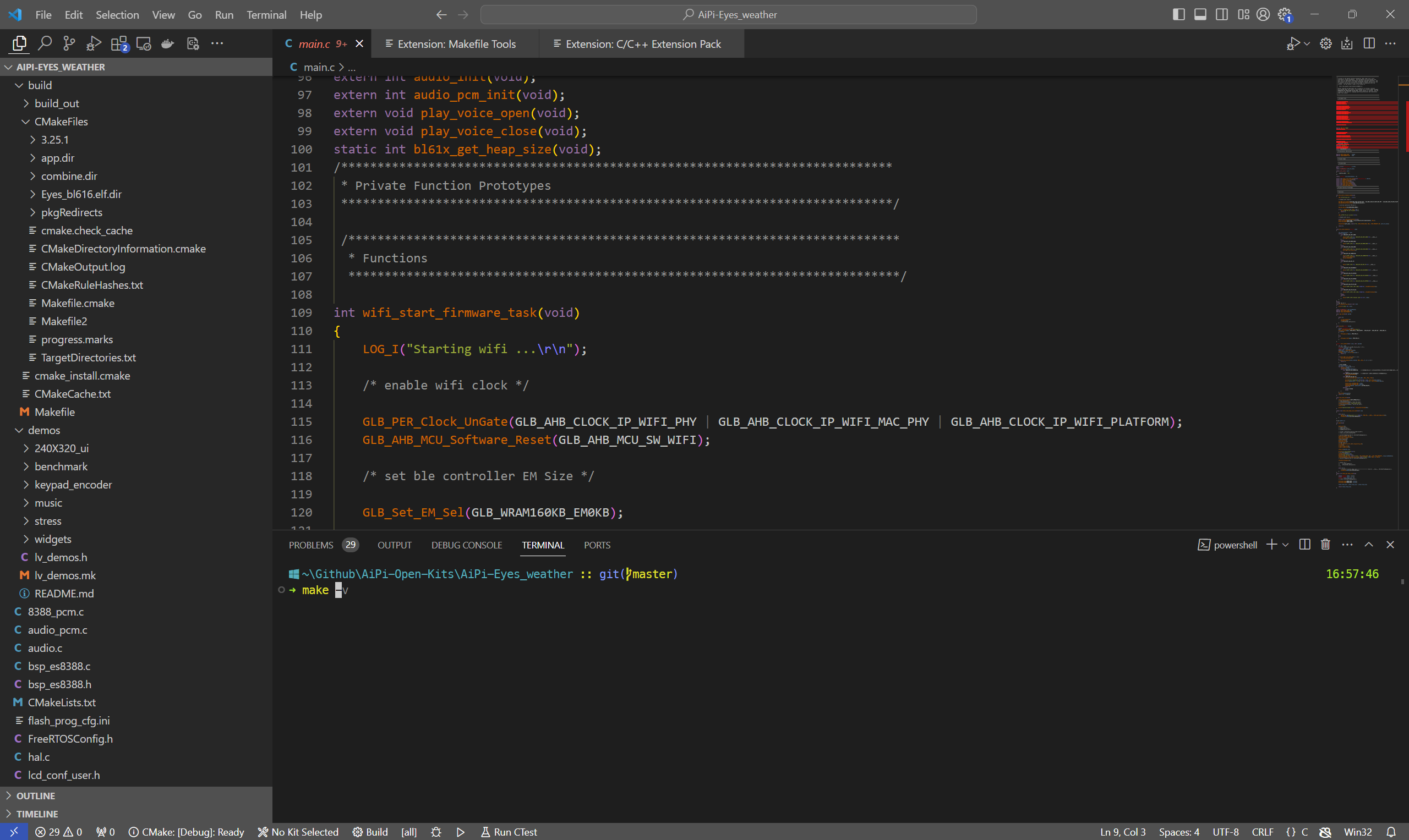Open notifications bell in status bar

click(x=1391, y=832)
